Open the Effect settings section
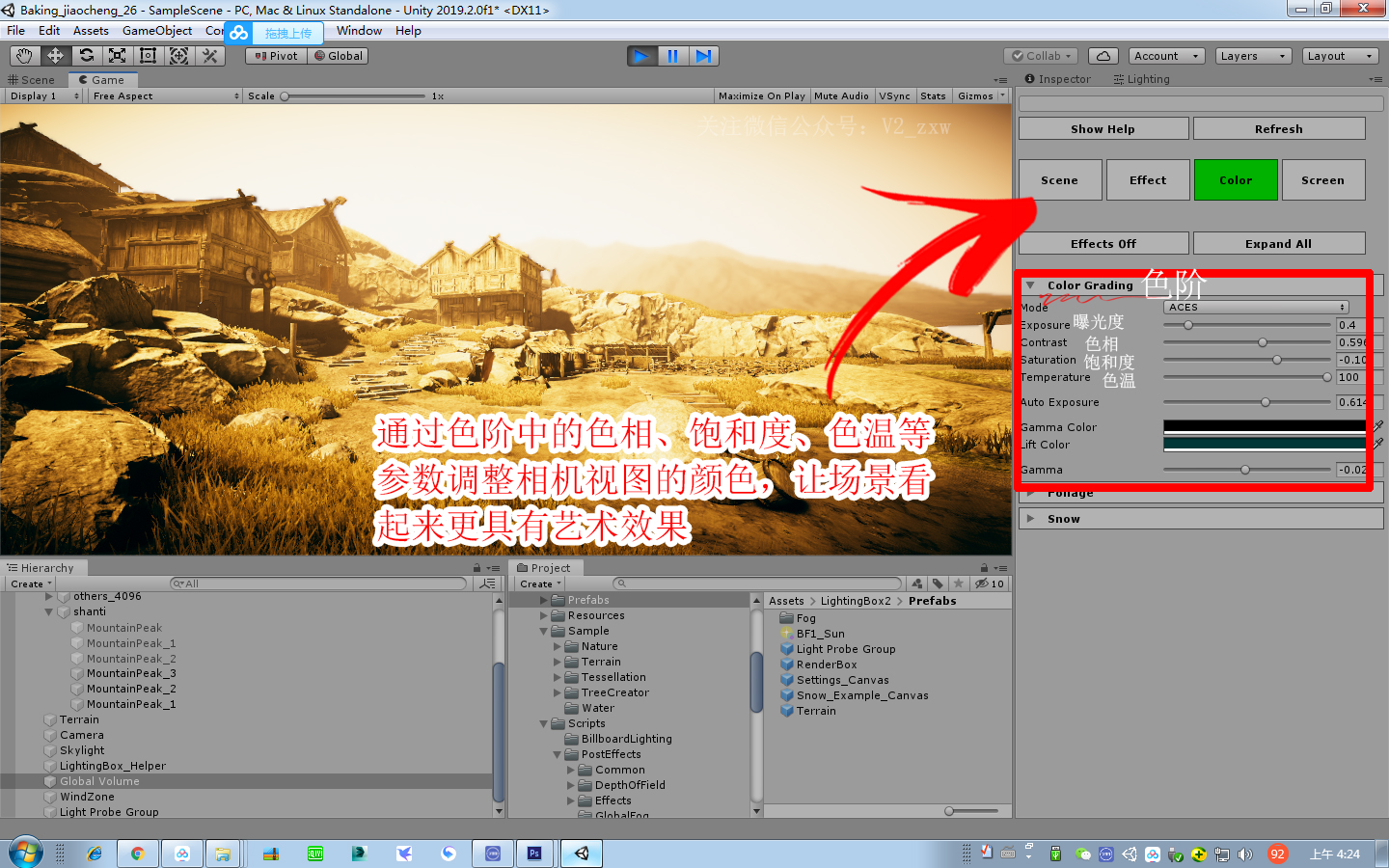1389x868 pixels. pos(1148,180)
